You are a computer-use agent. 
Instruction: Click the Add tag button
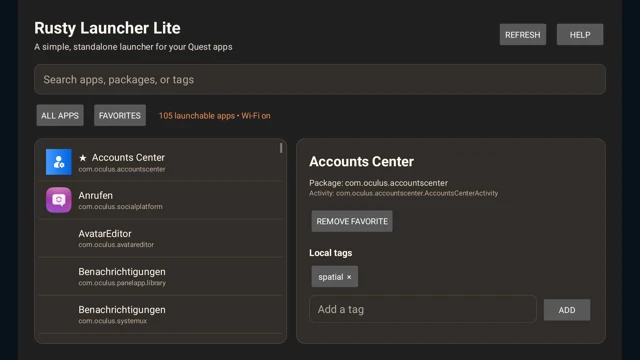[x=567, y=310]
